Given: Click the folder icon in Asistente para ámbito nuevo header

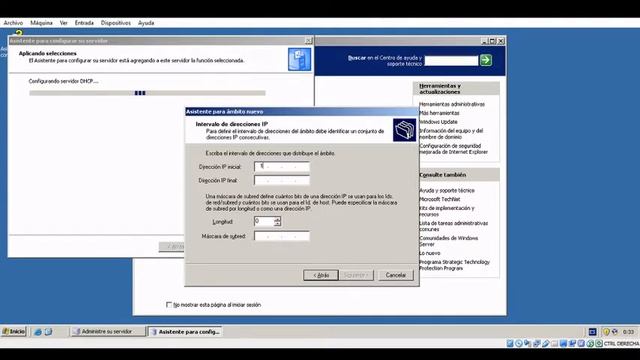Looking at the screenshot, I should point(404,130).
